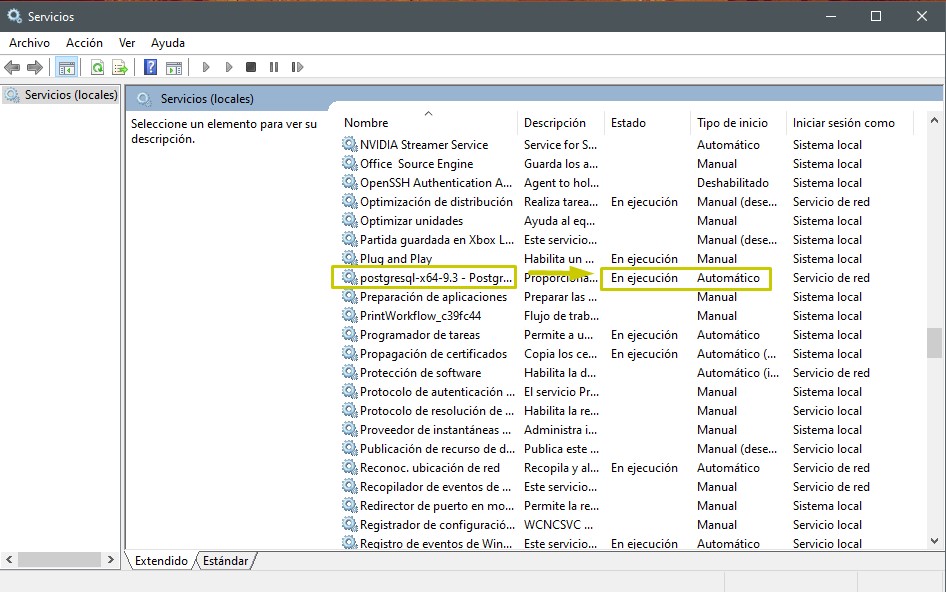Screen dimensions: 946x592
Task: Open help using the question mark icon
Action: 148,67
